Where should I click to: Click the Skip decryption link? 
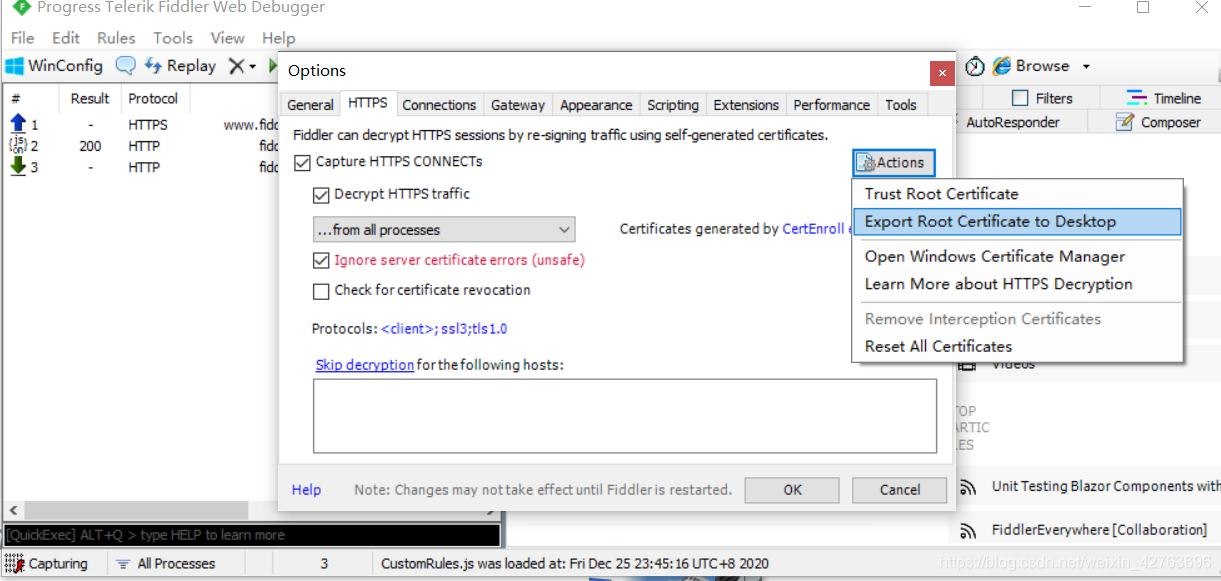coord(364,365)
